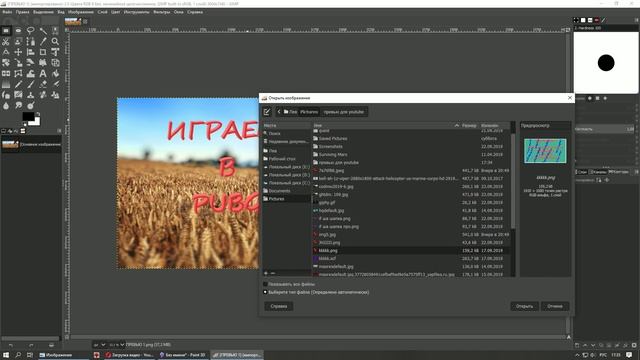The height and width of the screenshot is (360, 640).
Task: Click the background white color swatch
Action: (x=36, y=122)
